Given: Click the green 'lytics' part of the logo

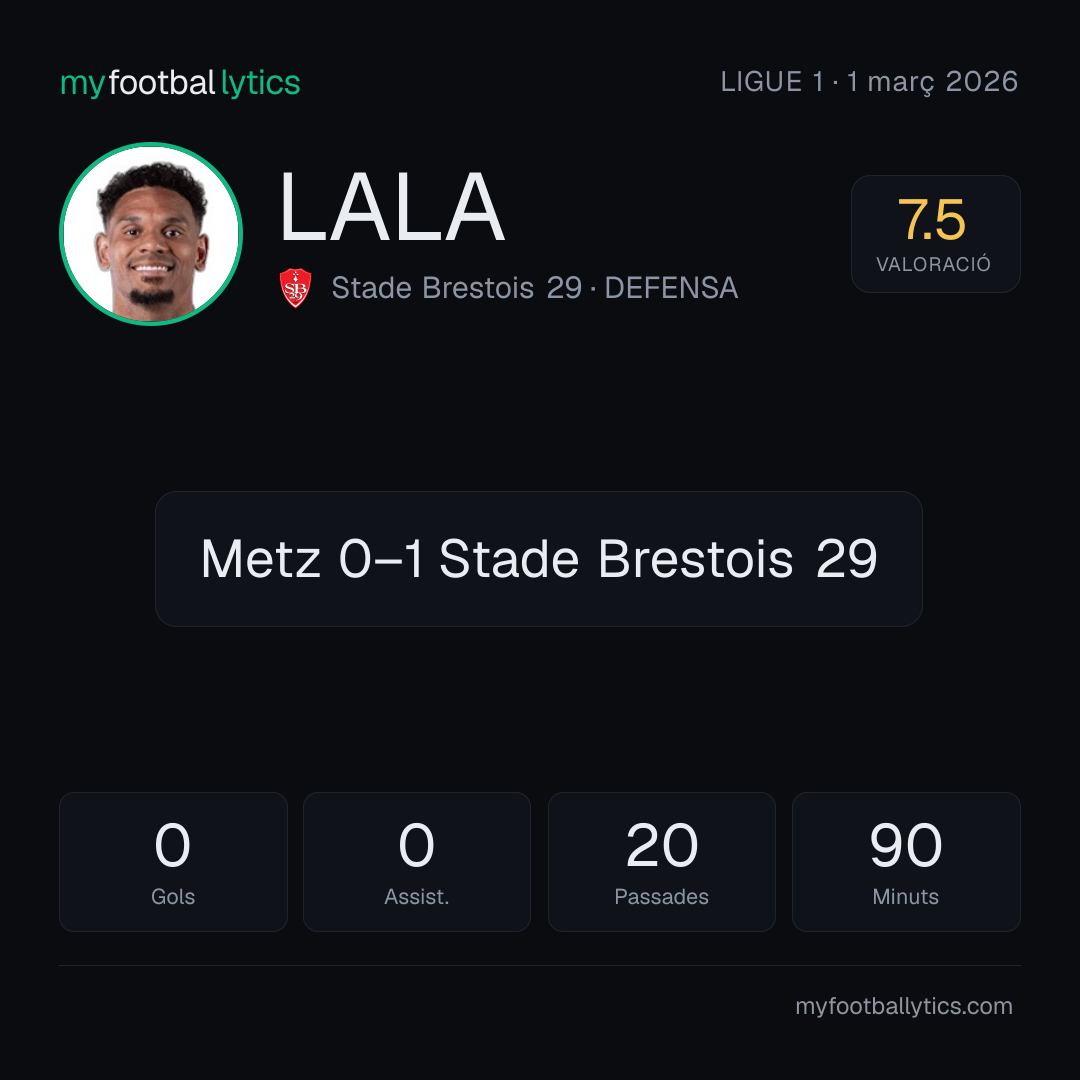Looking at the screenshot, I should [260, 83].
